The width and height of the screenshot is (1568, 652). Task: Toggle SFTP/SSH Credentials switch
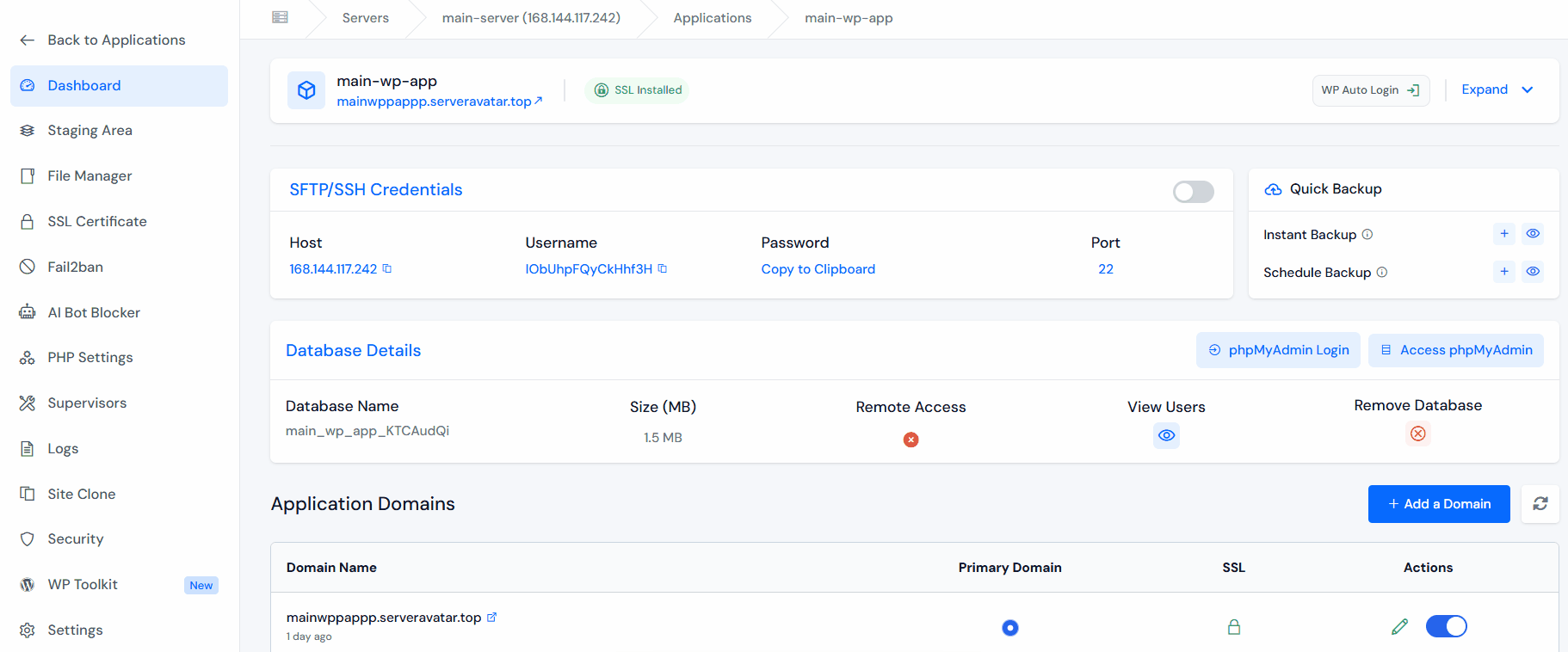click(1194, 192)
